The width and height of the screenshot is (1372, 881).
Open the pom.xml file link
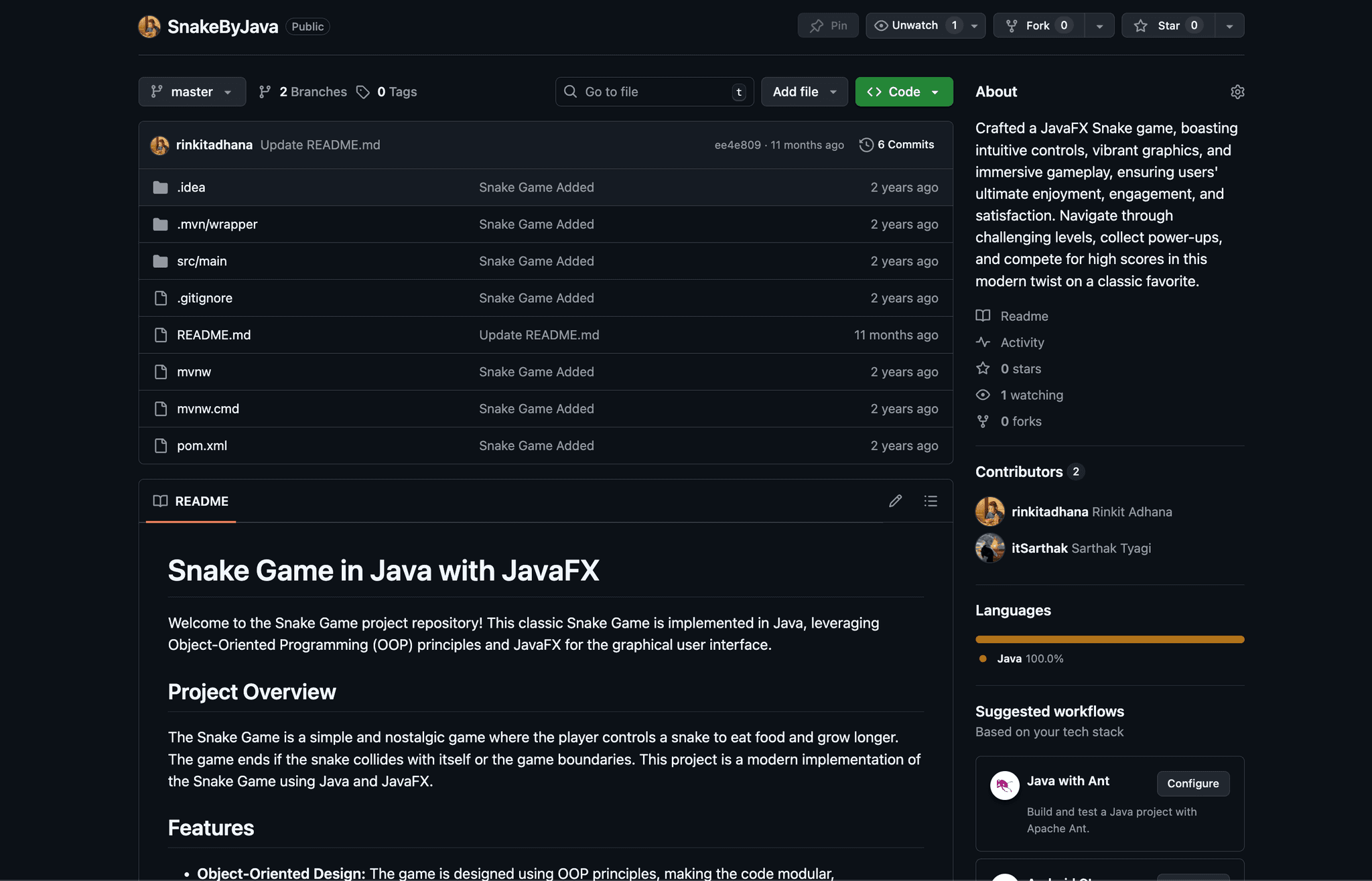pos(202,446)
